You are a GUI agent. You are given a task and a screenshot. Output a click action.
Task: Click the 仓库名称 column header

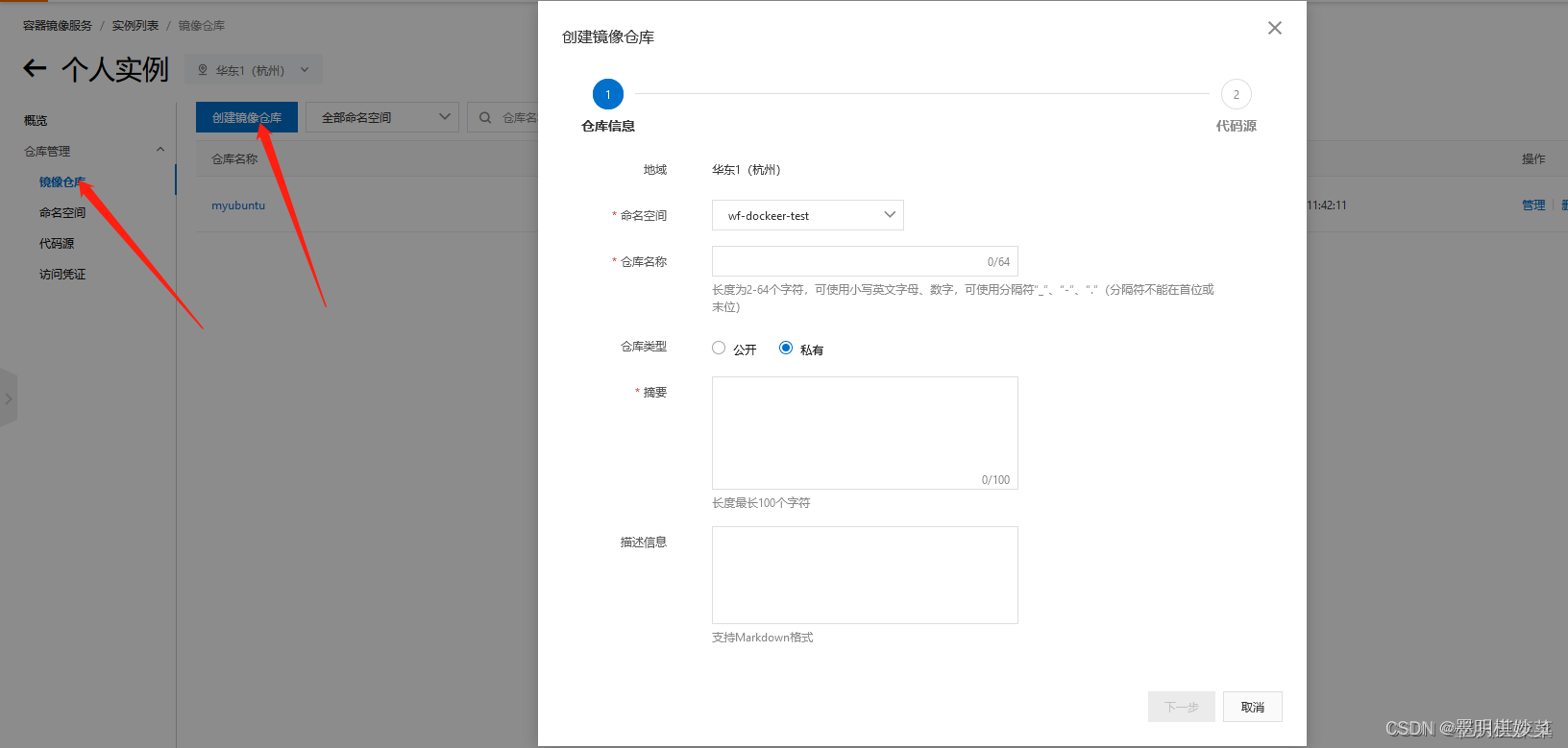click(234, 158)
